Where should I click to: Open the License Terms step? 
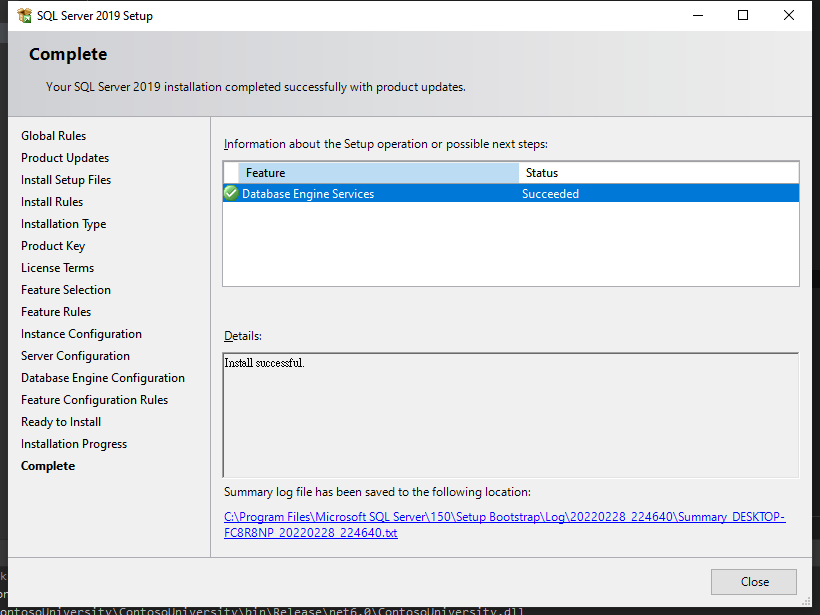coord(57,268)
